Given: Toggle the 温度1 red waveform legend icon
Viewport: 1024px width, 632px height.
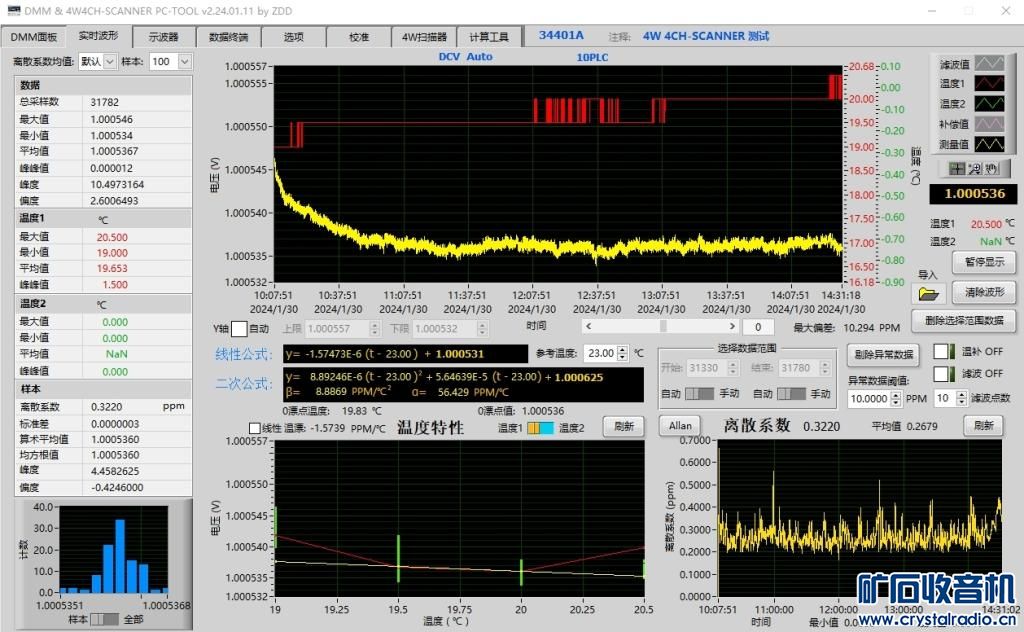Looking at the screenshot, I should (989, 84).
